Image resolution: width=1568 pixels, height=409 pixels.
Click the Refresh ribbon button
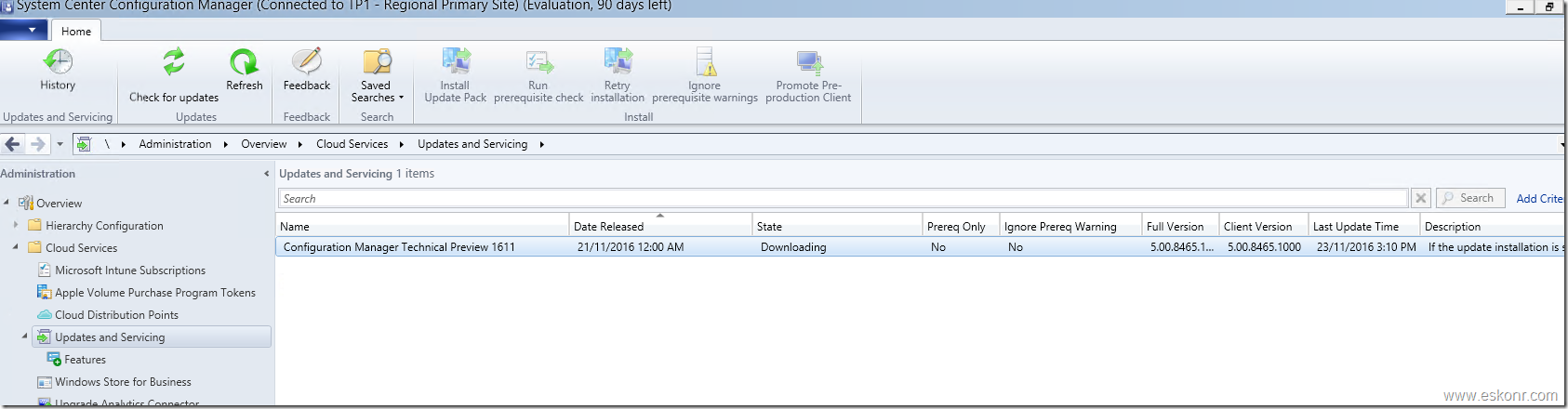point(245,70)
